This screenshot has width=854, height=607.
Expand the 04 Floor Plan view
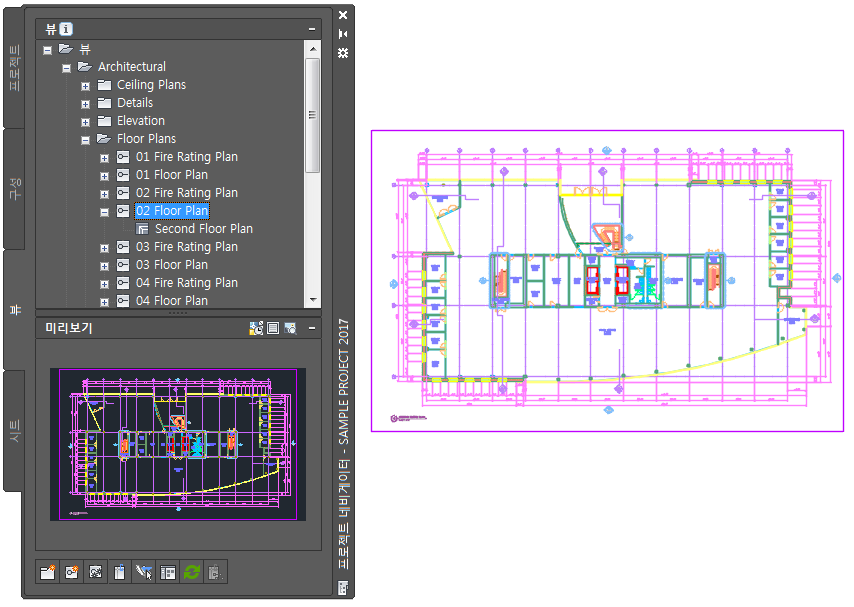[x=105, y=301]
